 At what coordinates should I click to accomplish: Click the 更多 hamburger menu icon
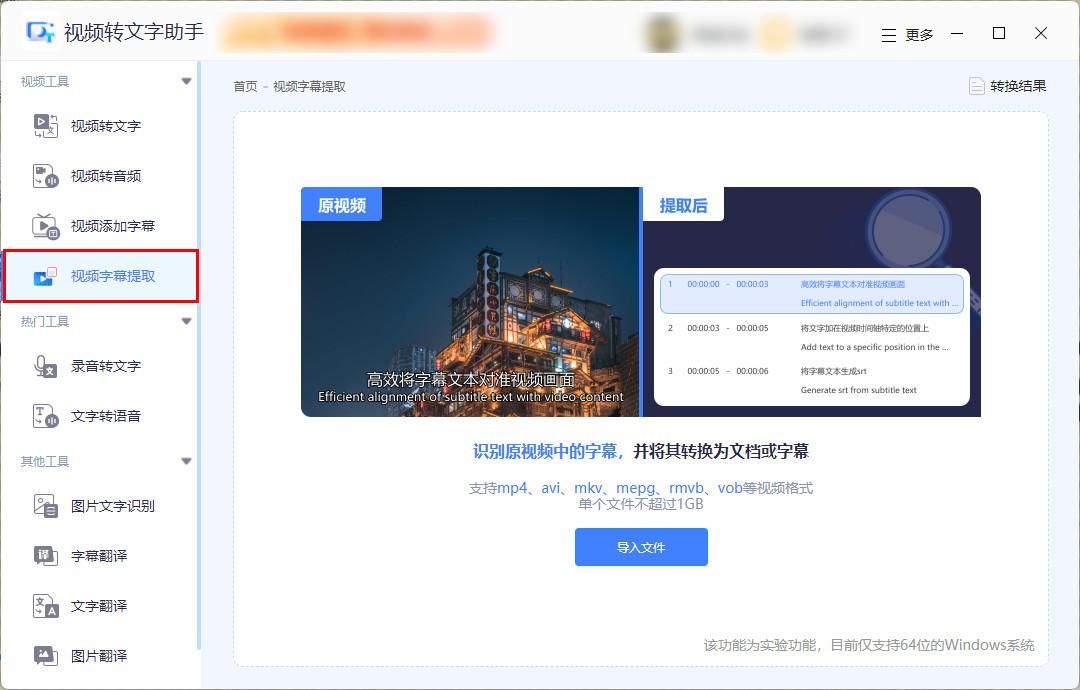click(x=889, y=35)
